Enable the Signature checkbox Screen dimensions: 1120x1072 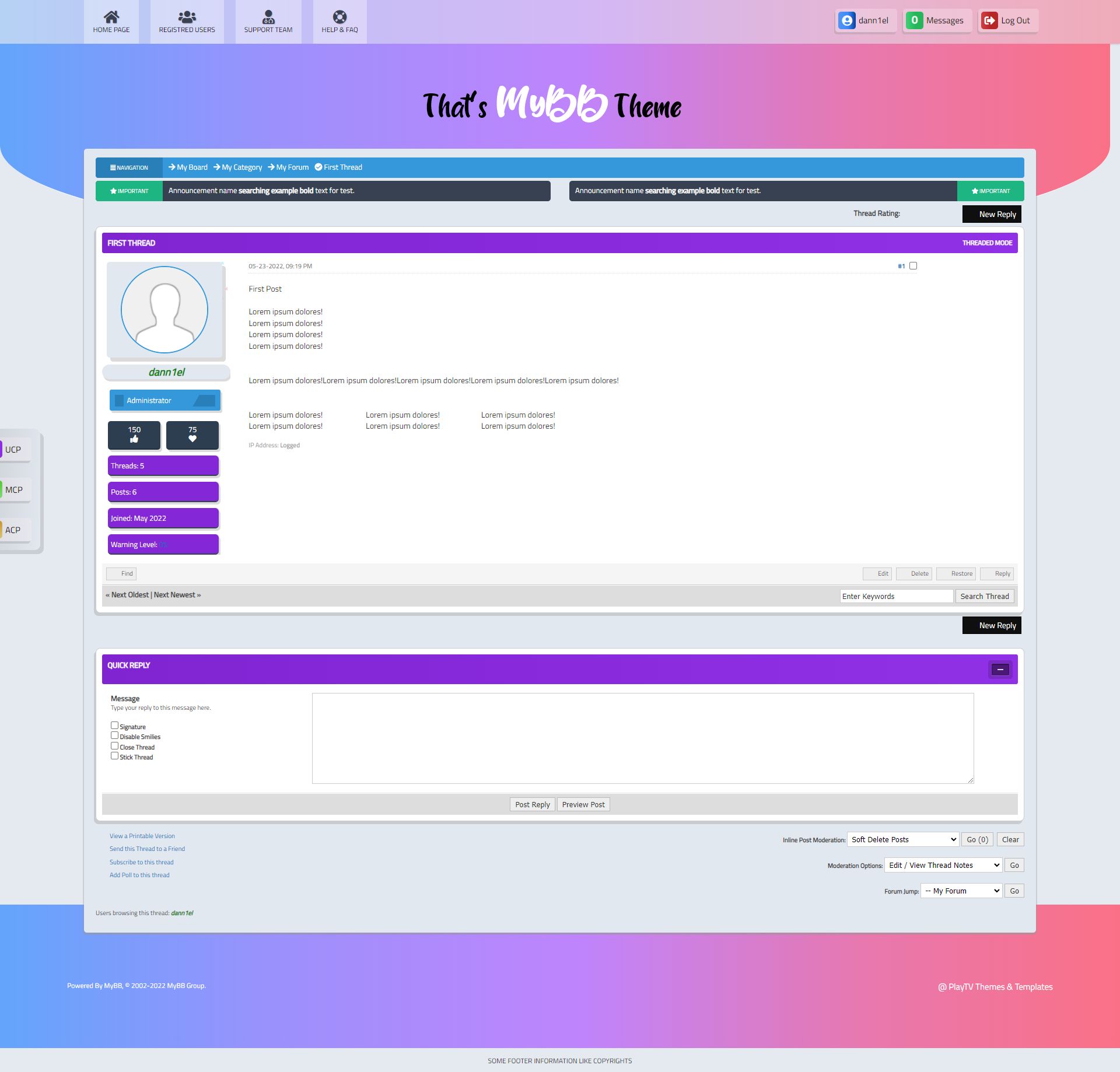[114, 726]
